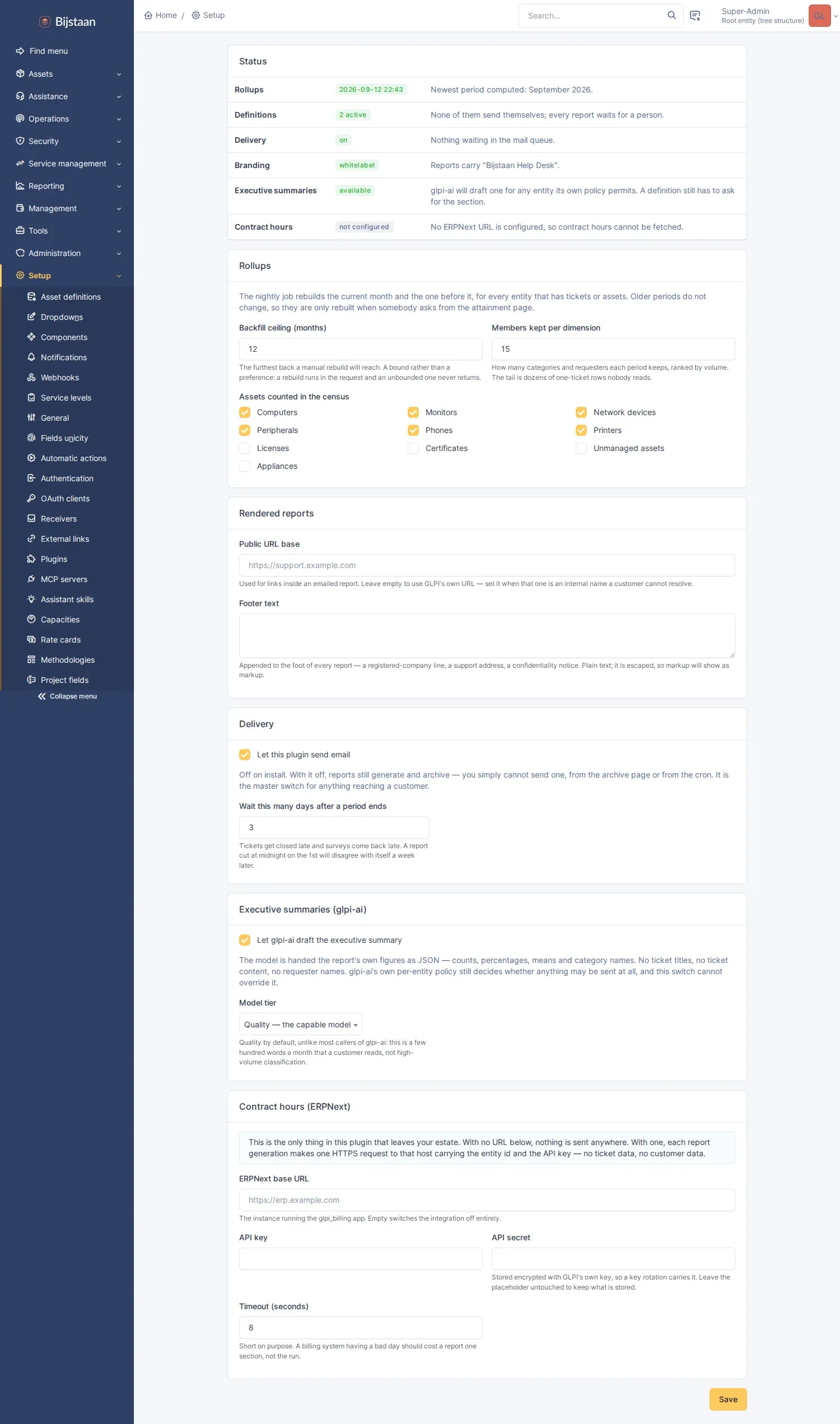Click the Save button
The image size is (840, 1424).
728,1399
